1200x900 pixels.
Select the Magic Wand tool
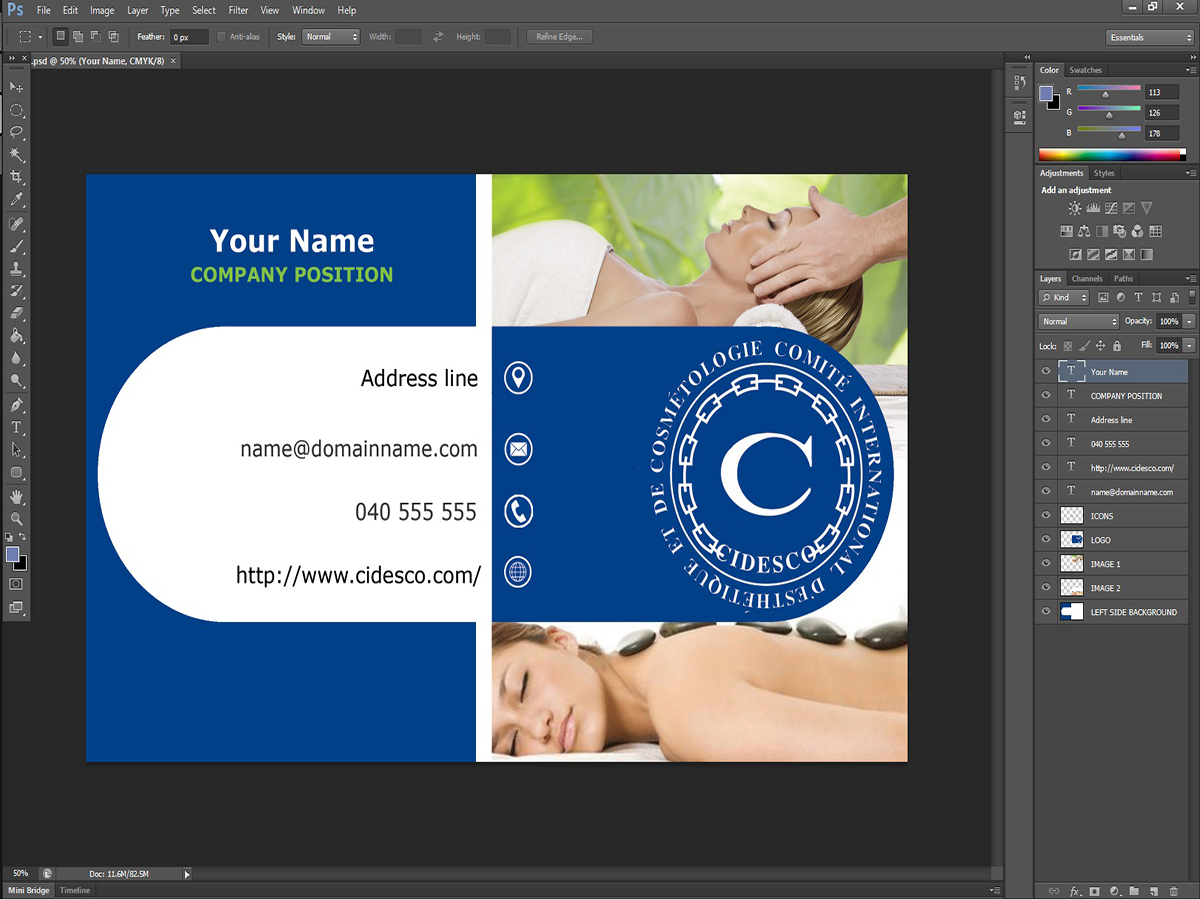click(x=16, y=155)
